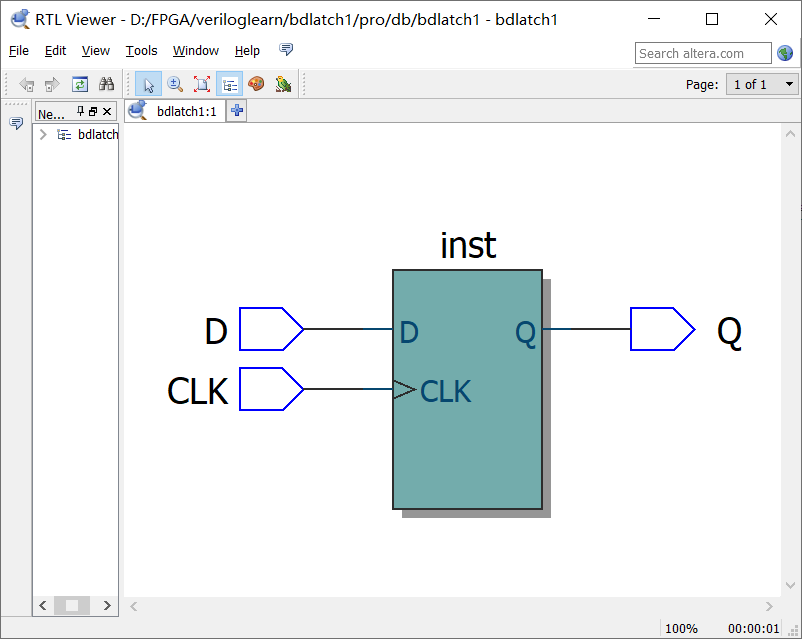Click the CLK port inside inst block
The image size is (802, 639).
click(445, 392)
